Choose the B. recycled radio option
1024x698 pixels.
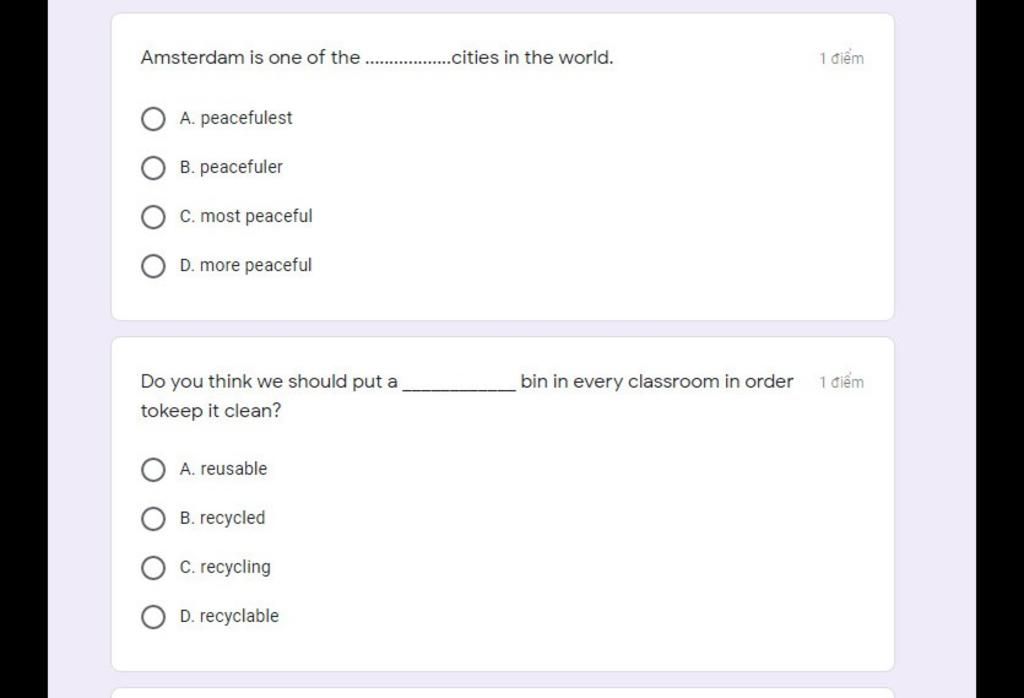click(x=153, y=518)
